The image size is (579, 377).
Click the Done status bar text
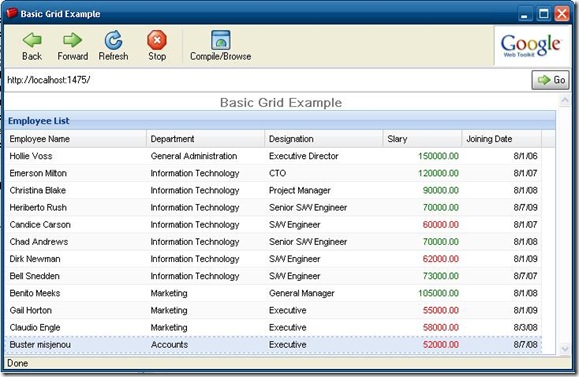[x=17, y=363]
